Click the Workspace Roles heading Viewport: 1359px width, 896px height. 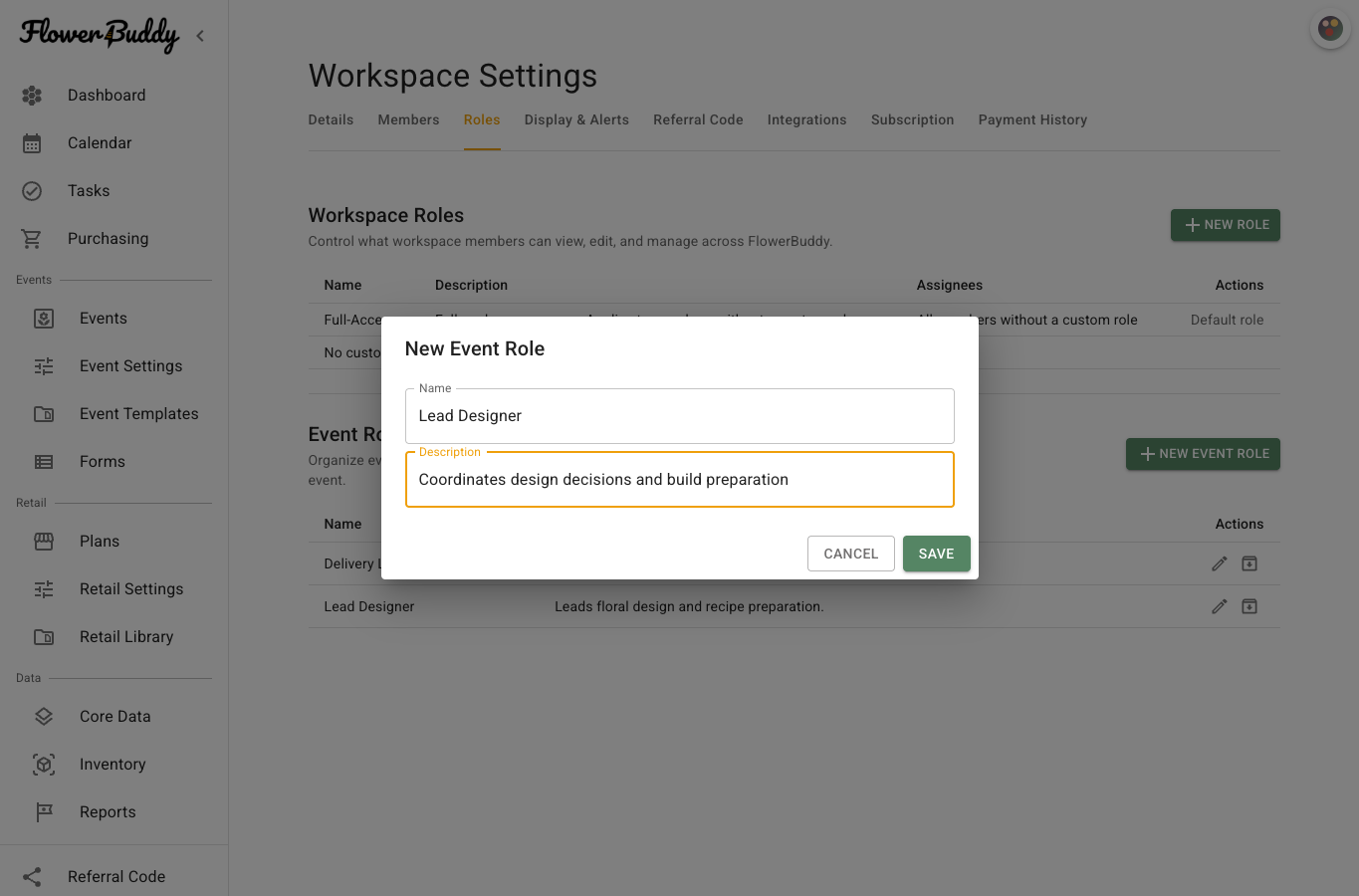tap(386, 215)
